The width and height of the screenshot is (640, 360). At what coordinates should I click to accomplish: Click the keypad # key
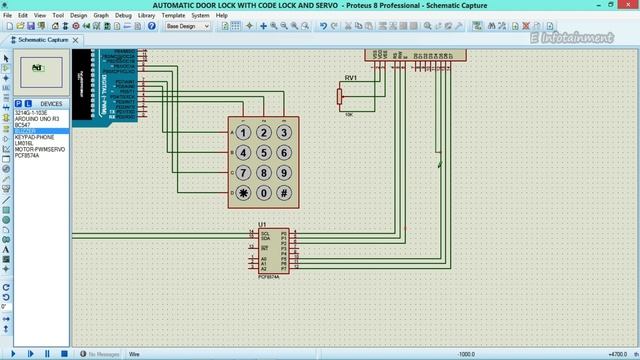click(284, 193)
